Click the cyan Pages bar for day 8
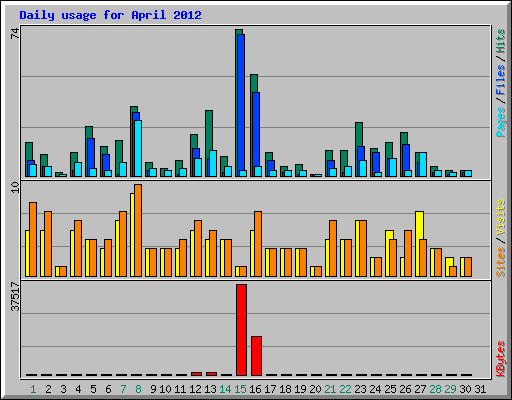512x400 pixels. [138, 148]
